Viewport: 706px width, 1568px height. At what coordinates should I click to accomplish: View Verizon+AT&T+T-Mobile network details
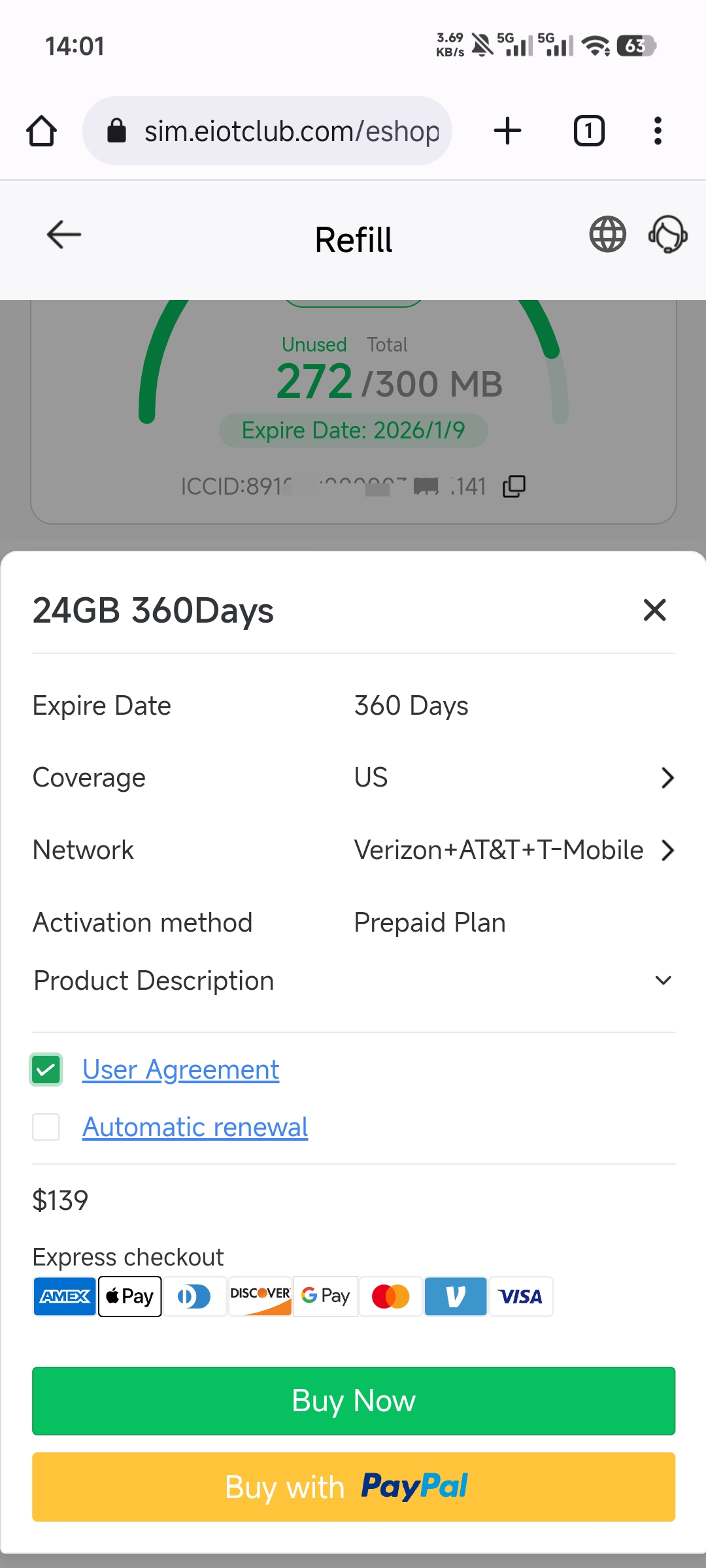coord(667,851)
